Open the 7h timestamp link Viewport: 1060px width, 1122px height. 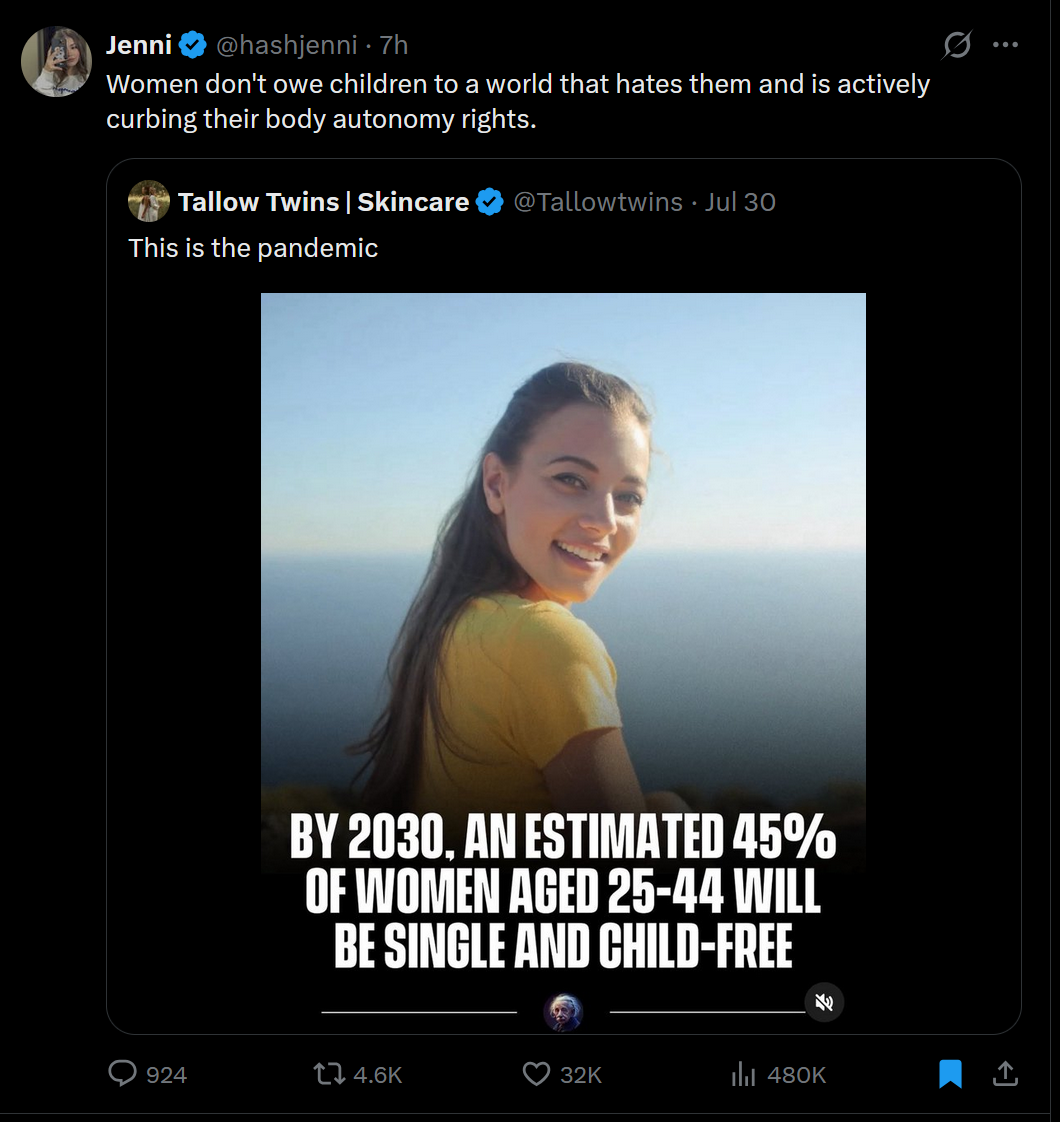(x=394, y=45)
